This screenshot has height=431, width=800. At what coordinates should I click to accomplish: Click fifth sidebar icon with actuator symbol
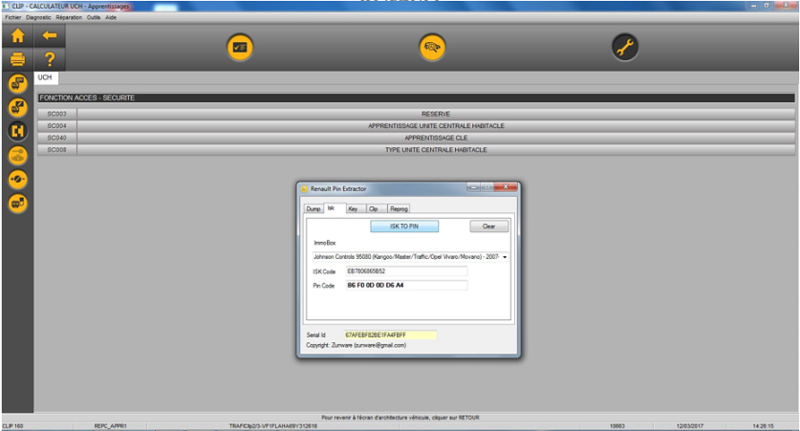[x=18, y=180]
